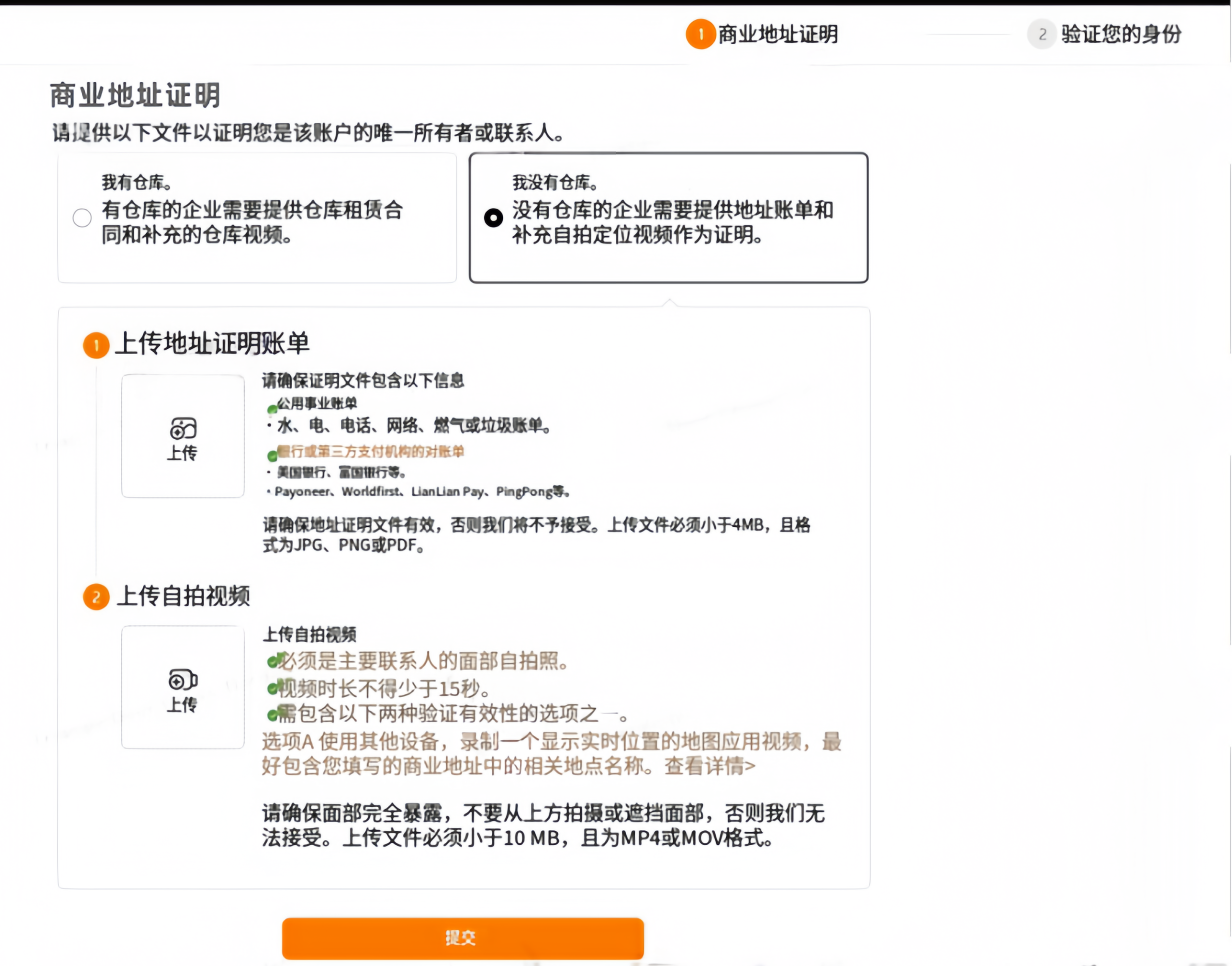
Task: Click the 银行或第三方支付机构的对账单 orange text
Action: point(371,451)
